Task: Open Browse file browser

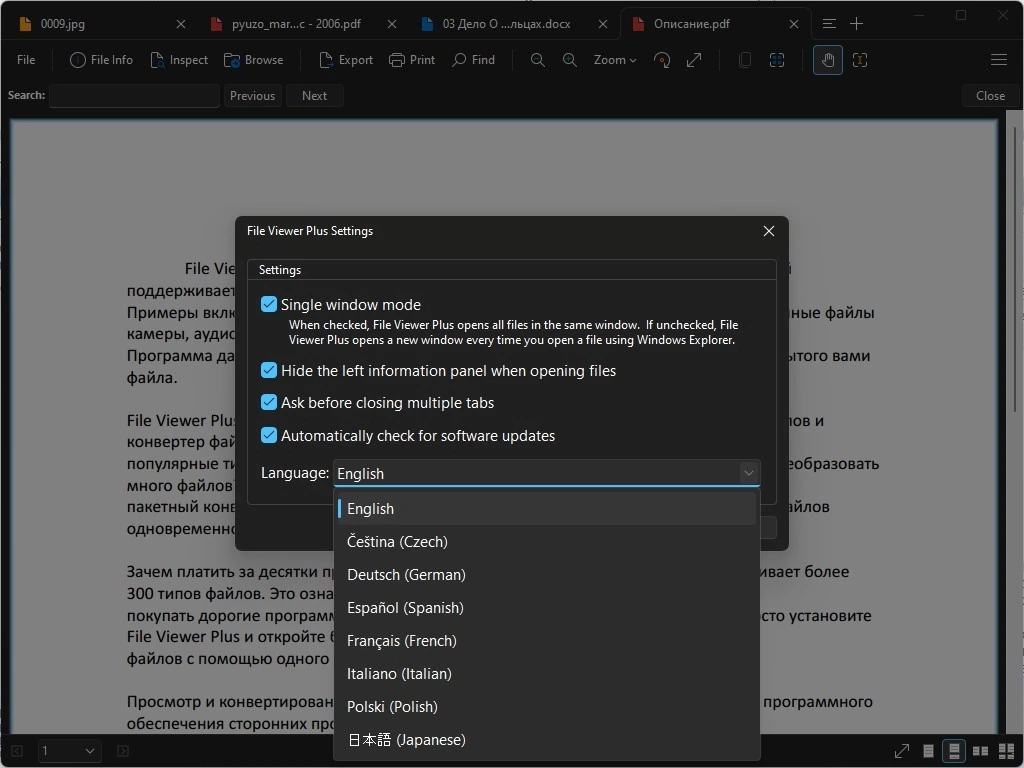Action: click(x=253, y=60)
